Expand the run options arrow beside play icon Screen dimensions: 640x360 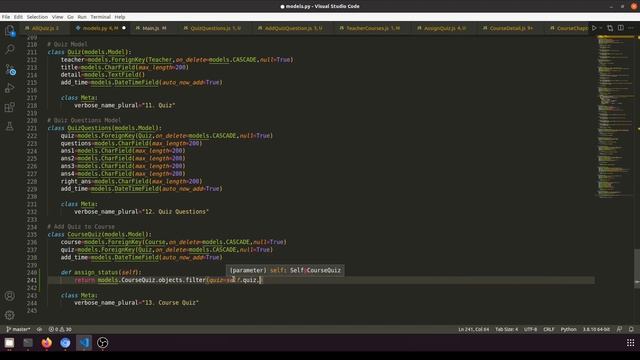click(601, 28)
